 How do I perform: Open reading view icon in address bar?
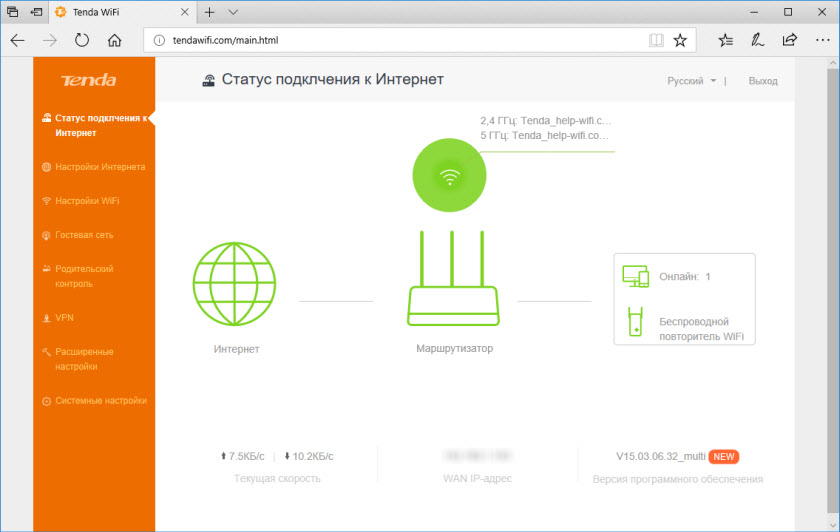click(x=656, y=40)
